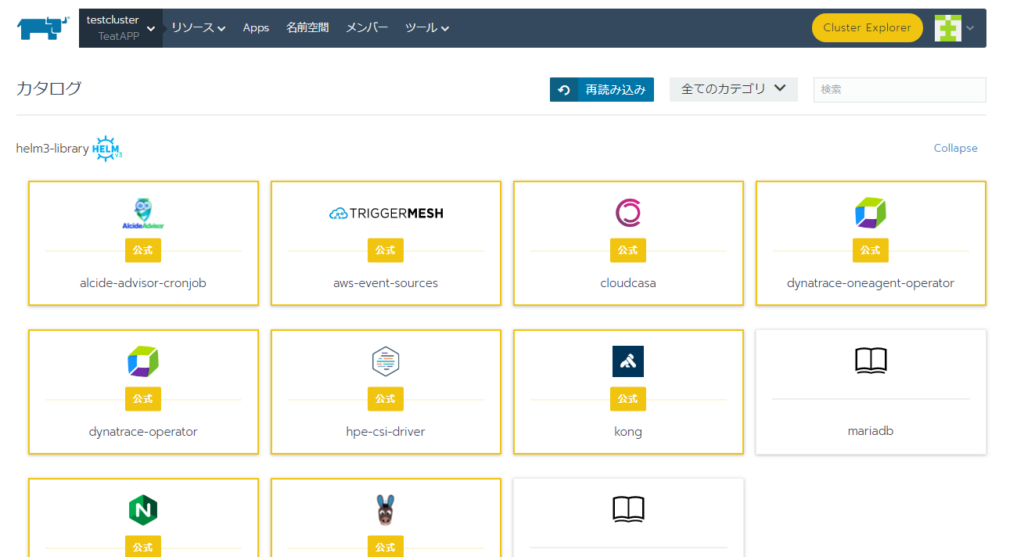
Task: Click the Cluster Explorer button
Action: (867, 28)
